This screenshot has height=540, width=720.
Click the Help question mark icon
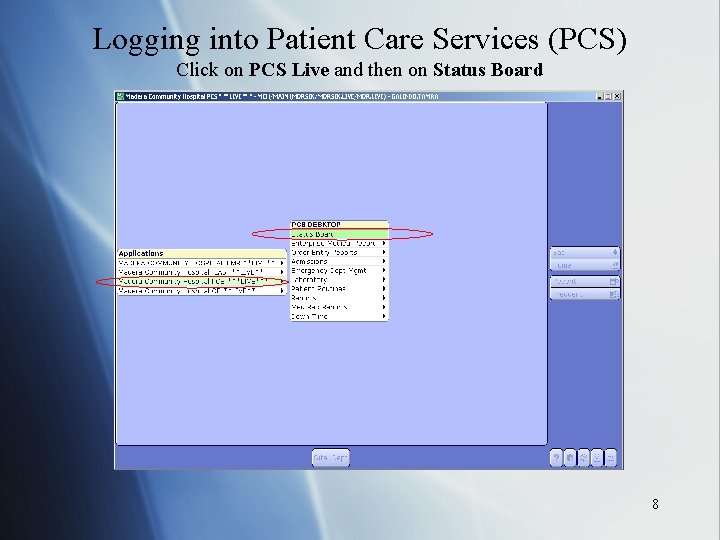(556, 458)
